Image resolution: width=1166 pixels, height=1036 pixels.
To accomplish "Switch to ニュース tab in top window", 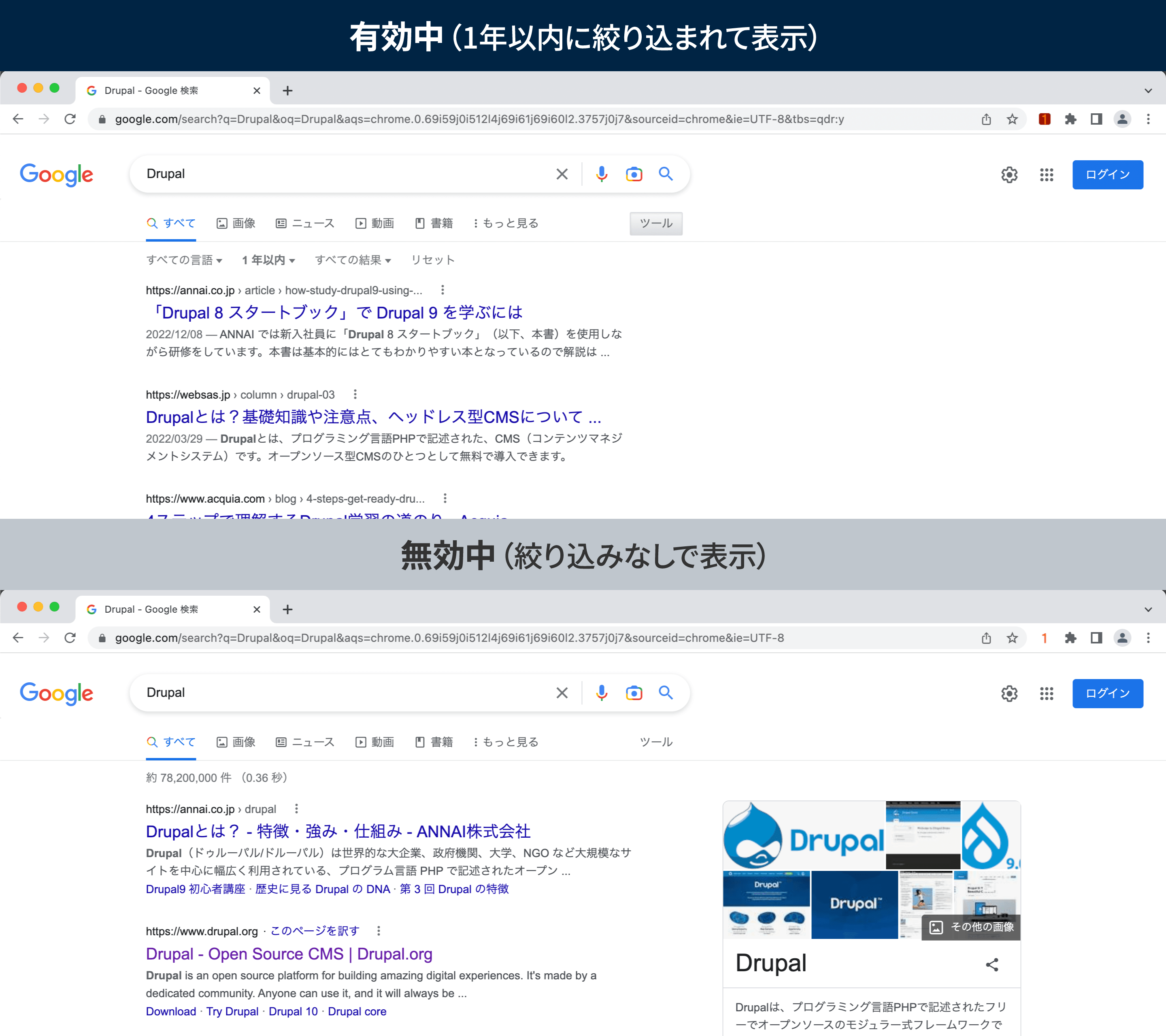I will (x=304, y=223).
